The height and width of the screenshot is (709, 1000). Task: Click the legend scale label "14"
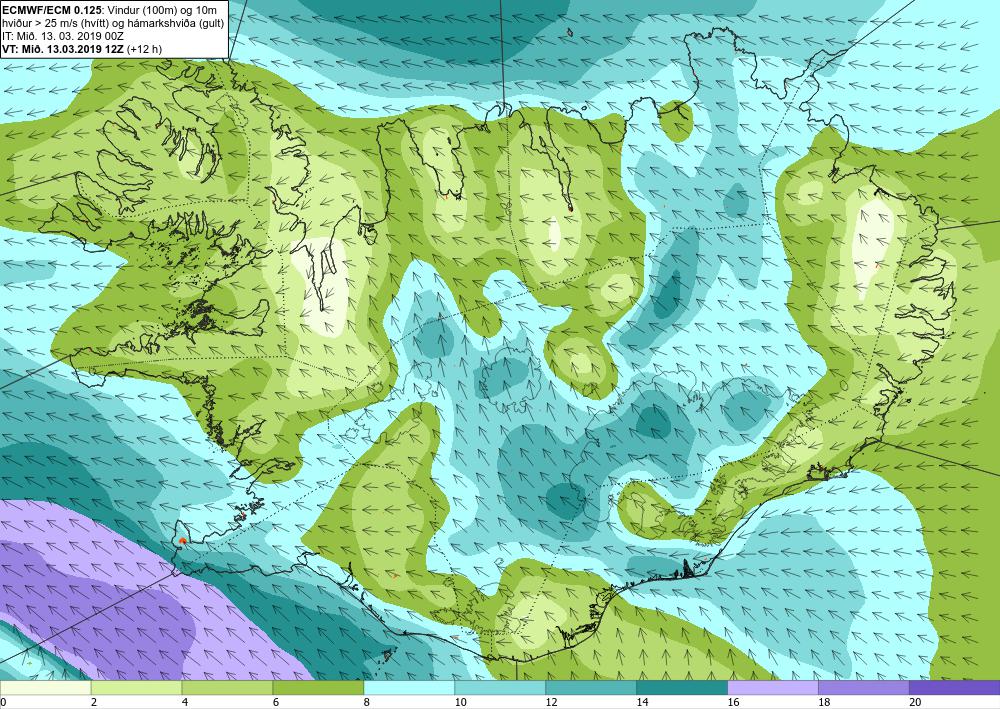tap(642, 702)
